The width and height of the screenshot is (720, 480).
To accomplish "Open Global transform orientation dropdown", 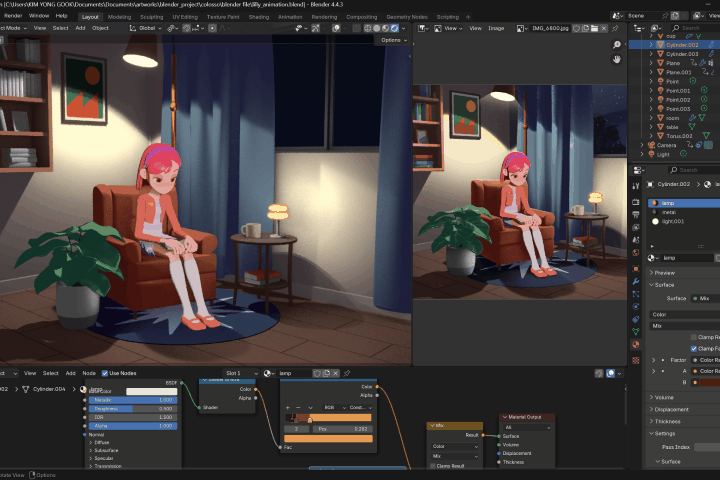I will pyautogui.click(x=146, y=28).
